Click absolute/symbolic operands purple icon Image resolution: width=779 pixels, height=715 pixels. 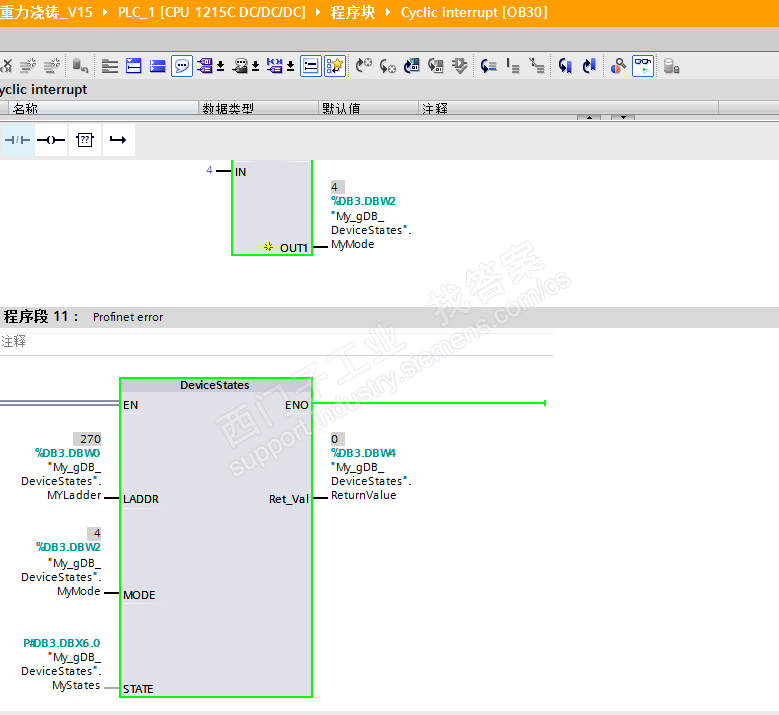pos(204,66)
